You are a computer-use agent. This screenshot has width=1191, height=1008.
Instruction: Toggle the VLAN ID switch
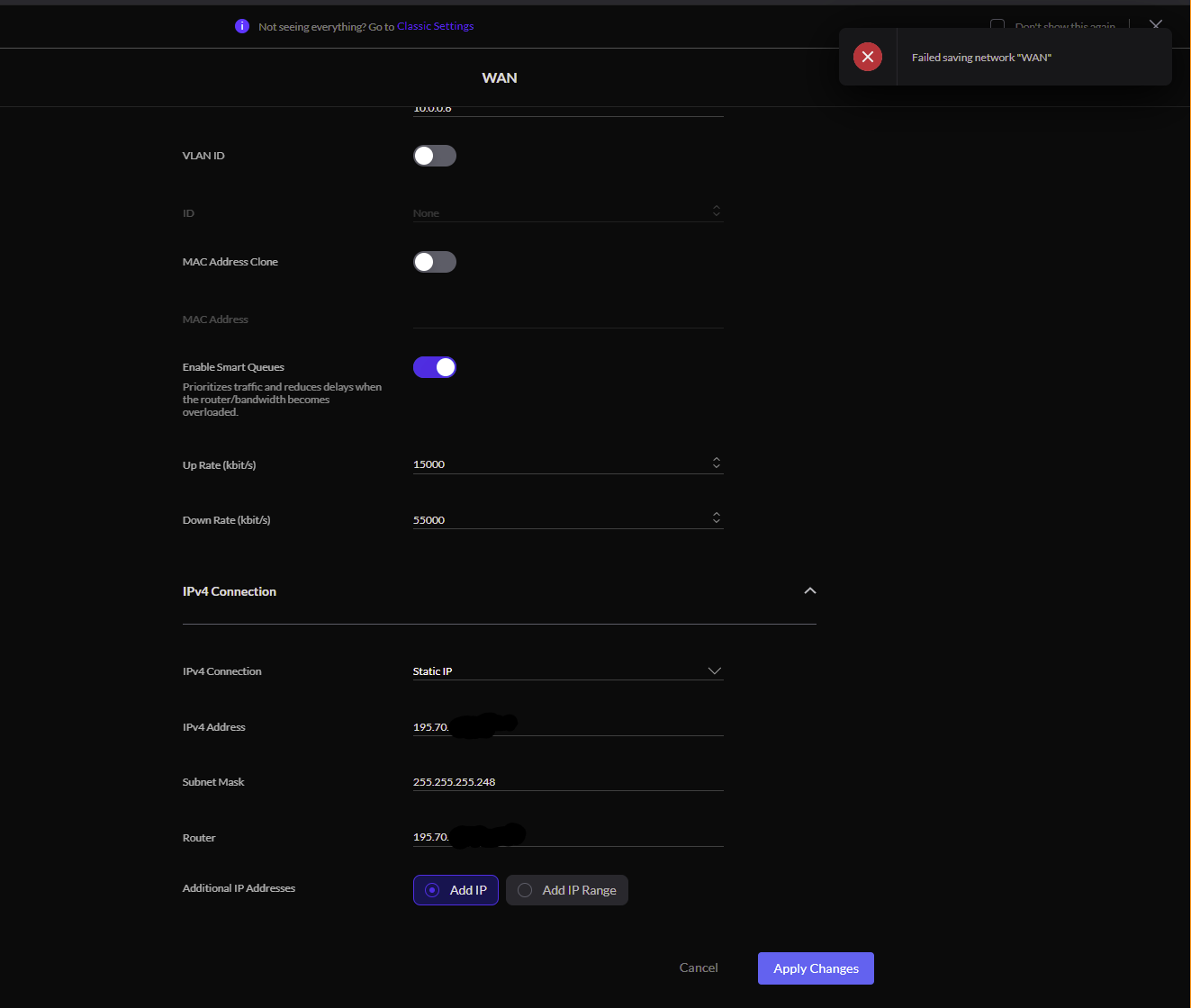point(434,156)
